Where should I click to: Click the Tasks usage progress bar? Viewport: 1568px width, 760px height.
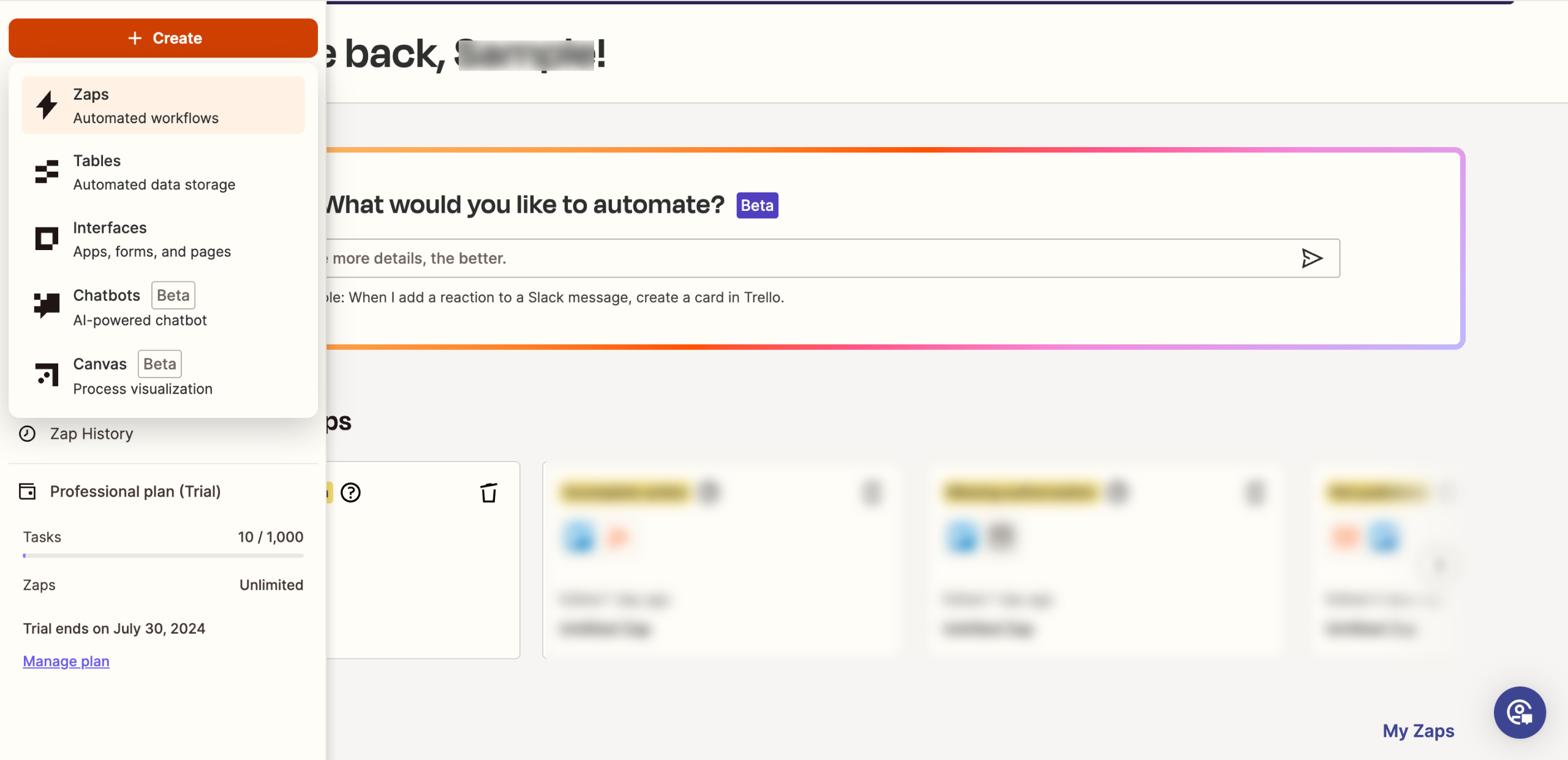(163, 556)
